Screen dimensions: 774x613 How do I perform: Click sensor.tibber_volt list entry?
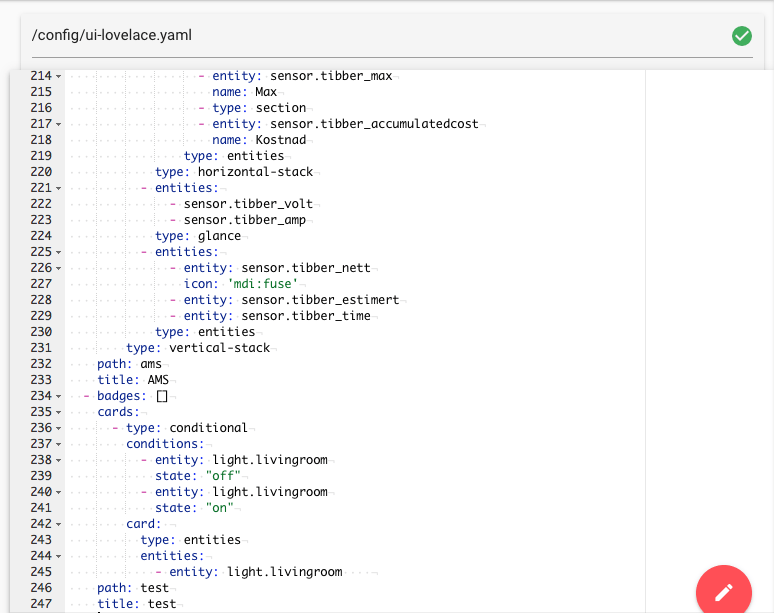coord(248,204)
